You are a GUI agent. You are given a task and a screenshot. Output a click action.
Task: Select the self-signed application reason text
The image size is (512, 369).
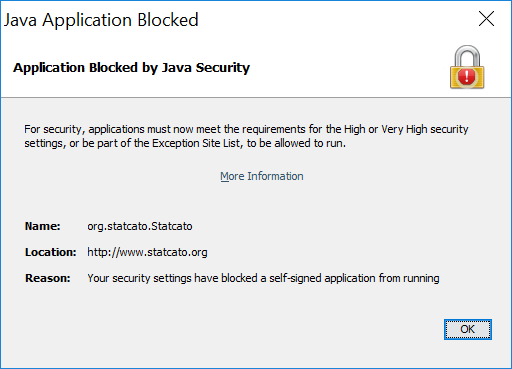click(263, 278)
